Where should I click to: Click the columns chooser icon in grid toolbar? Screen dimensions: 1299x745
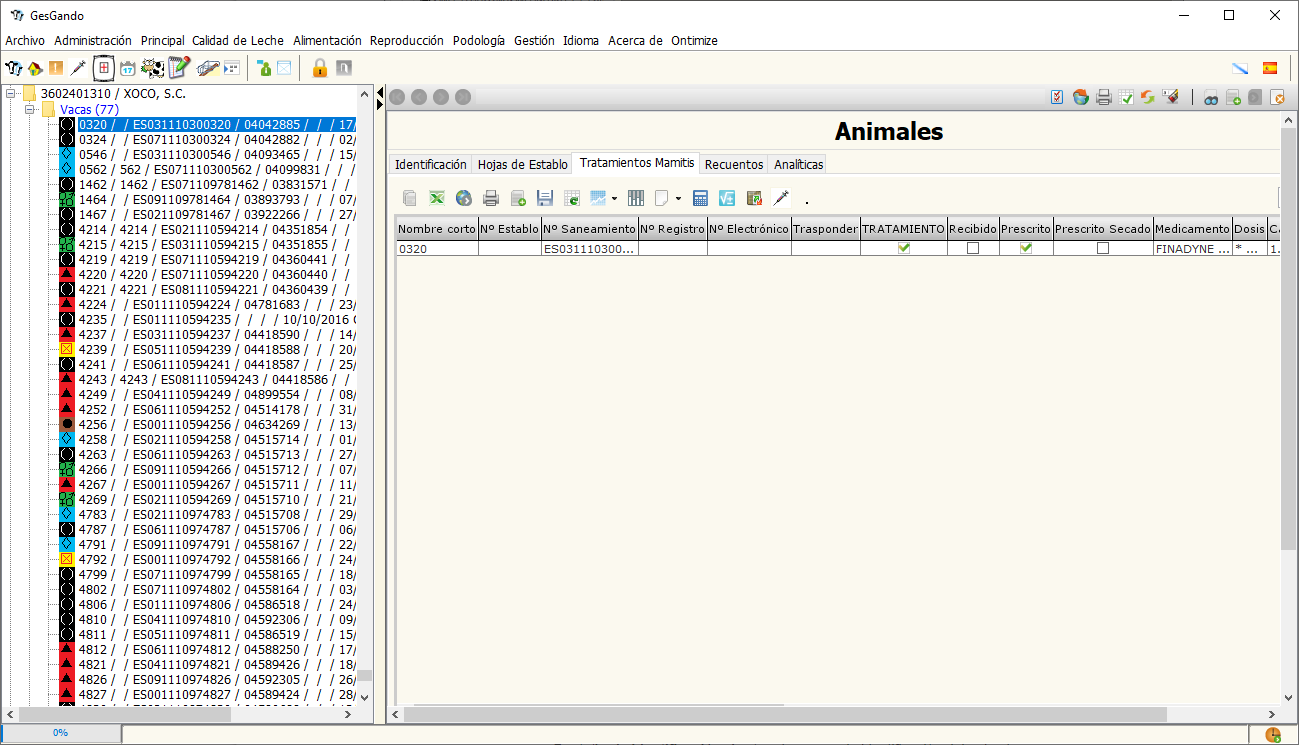635,198
